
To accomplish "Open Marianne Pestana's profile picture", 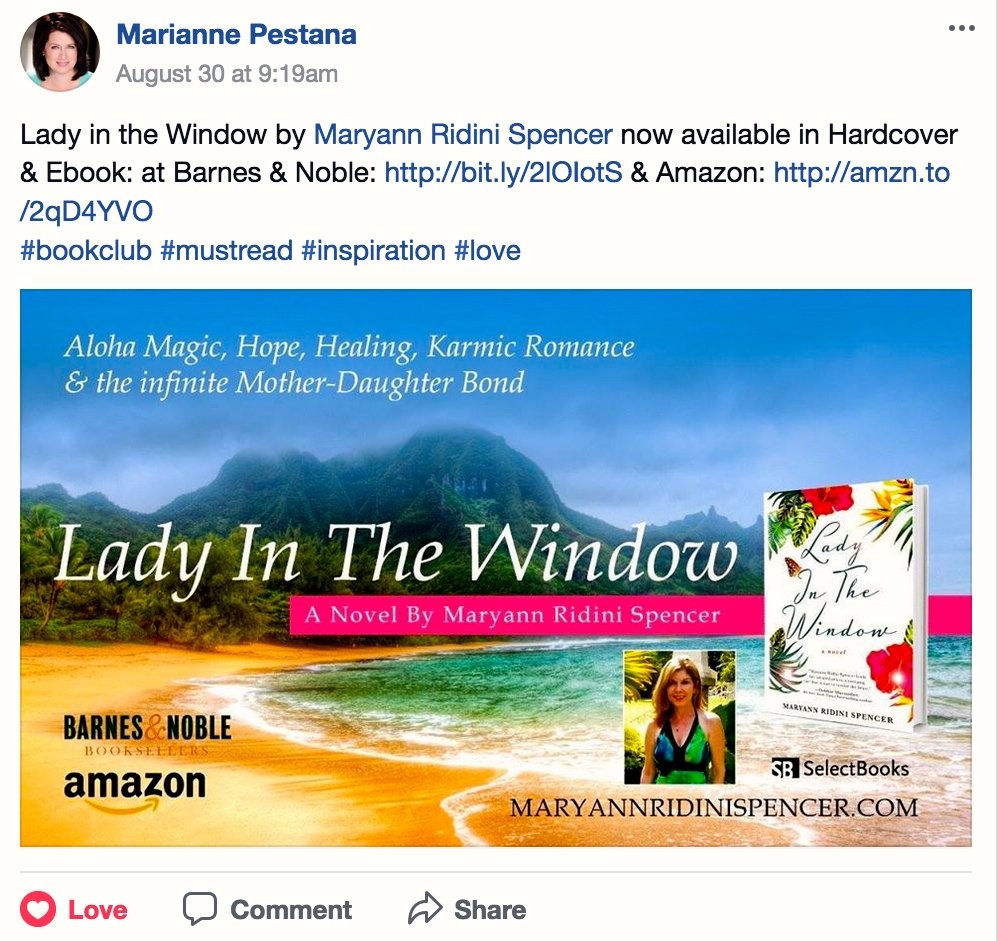I will click(x=59, y=52).
